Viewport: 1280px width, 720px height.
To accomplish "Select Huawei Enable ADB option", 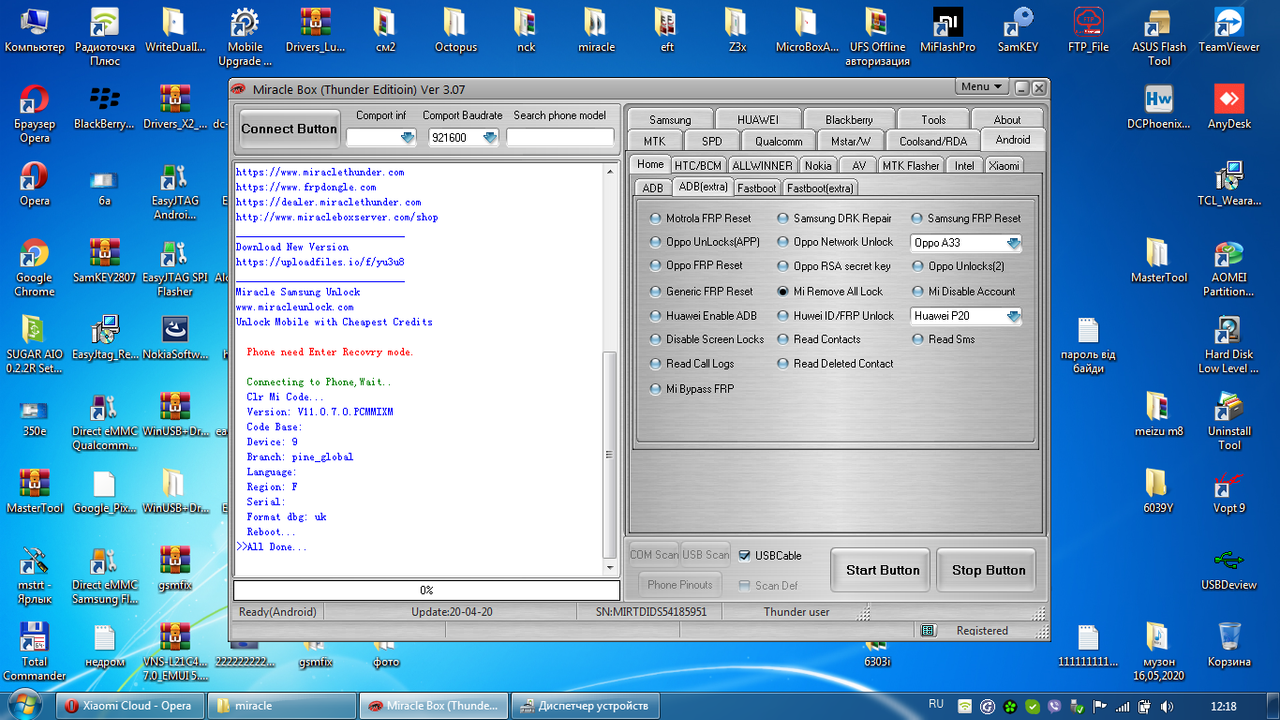I will point(703,315).
